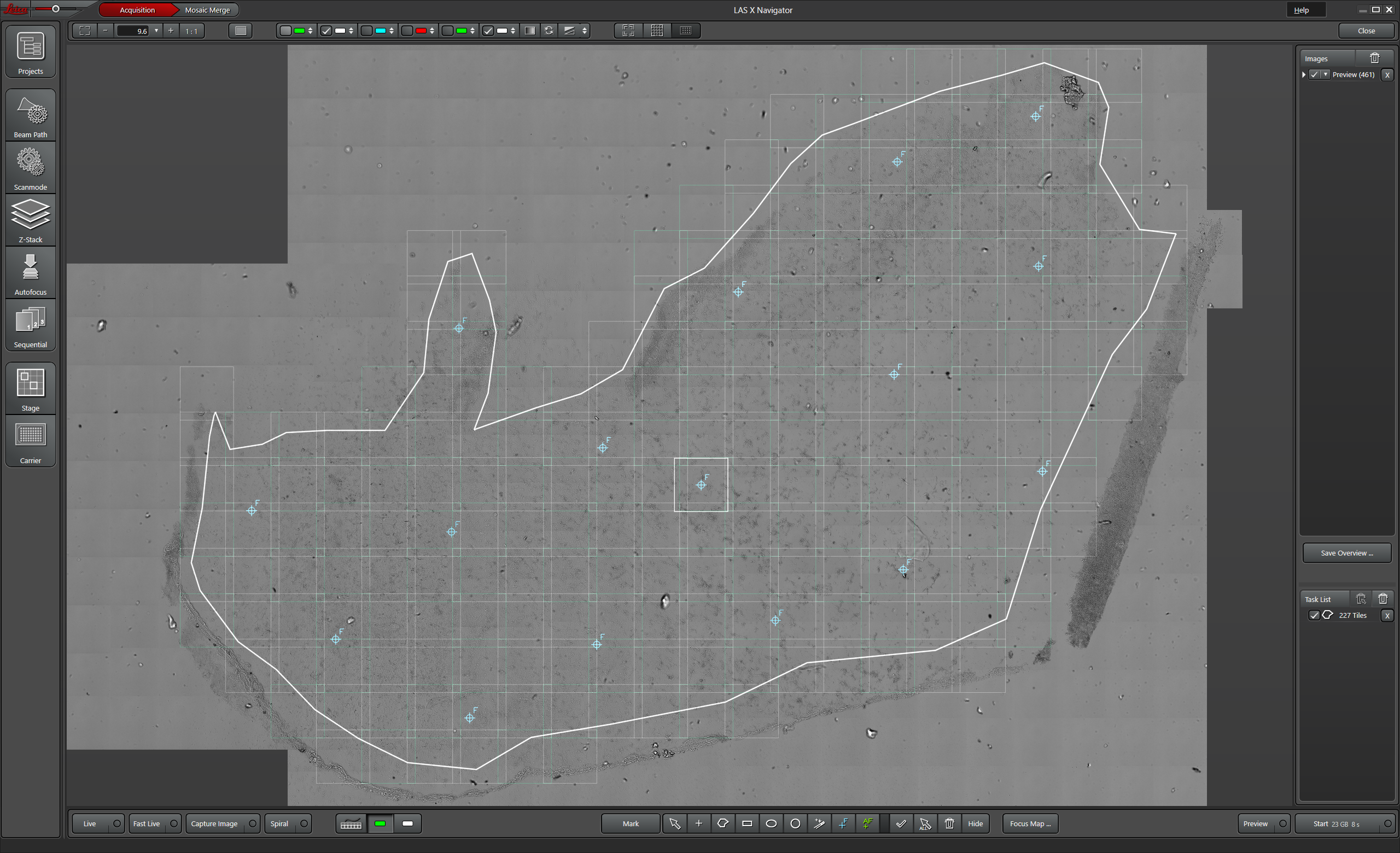The image size is (1400, 853).
Task: Choose the magic wand tool
Action: 819,823
